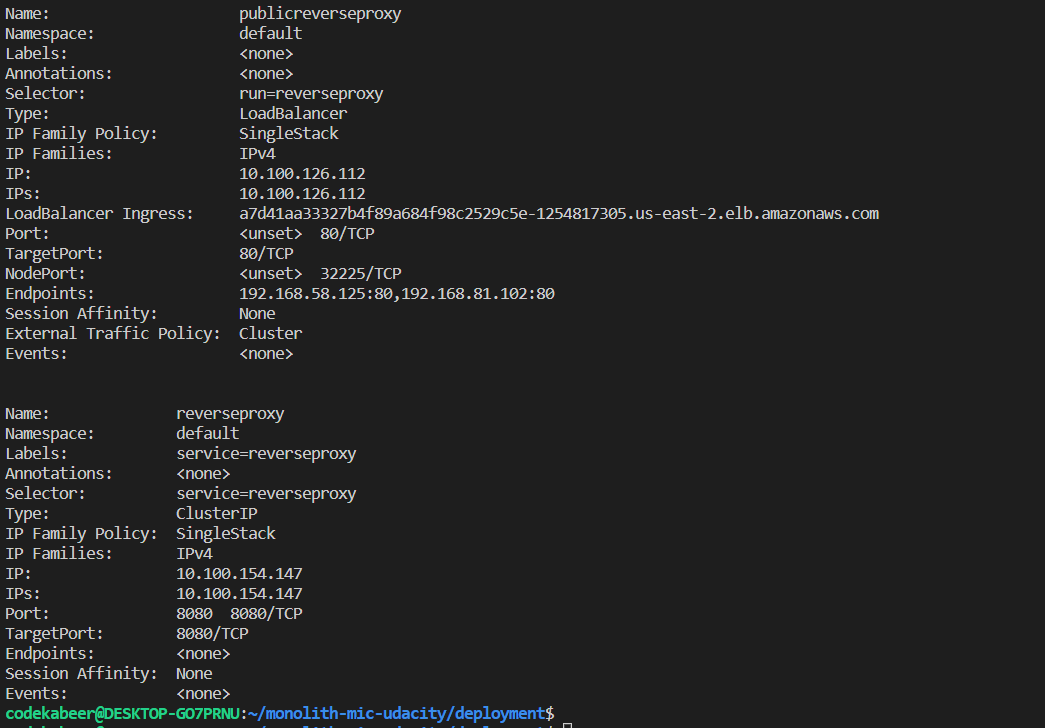1045x728 pixels.
Task: Select the endpoint 192.168.58.125:80
Action: point(312,293)
